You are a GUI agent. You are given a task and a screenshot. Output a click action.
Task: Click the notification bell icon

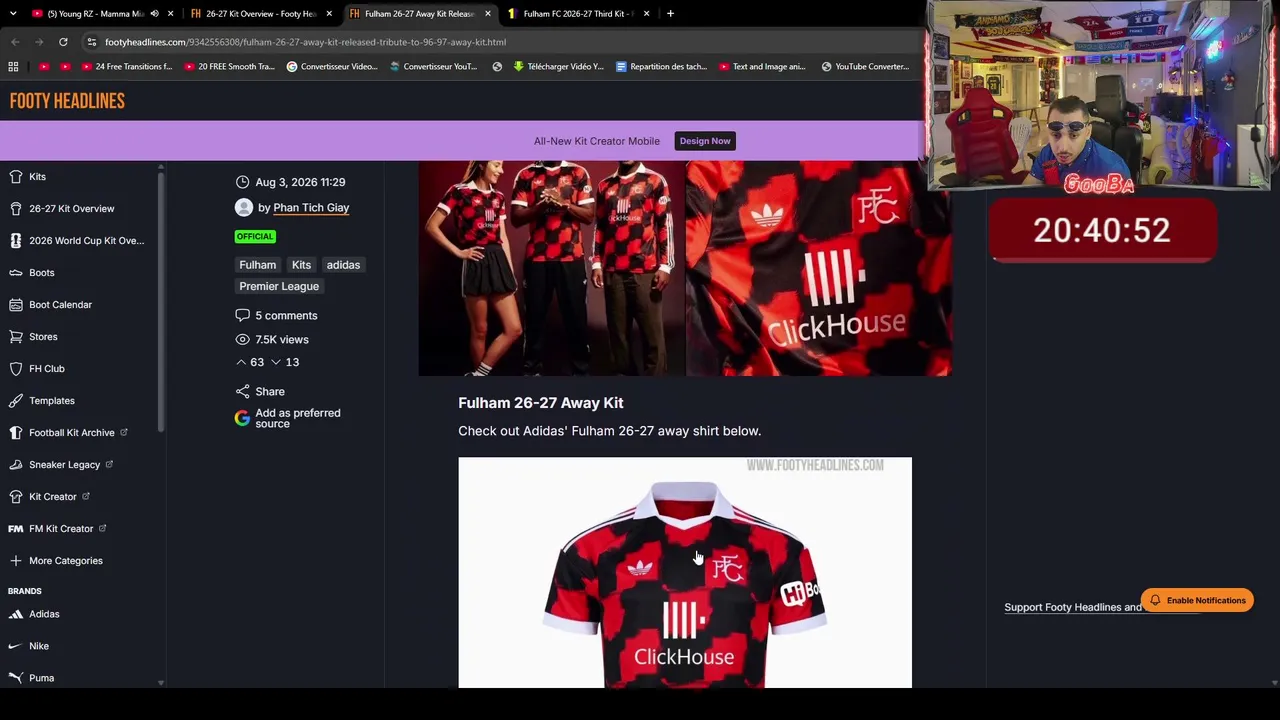point(1155,601)
